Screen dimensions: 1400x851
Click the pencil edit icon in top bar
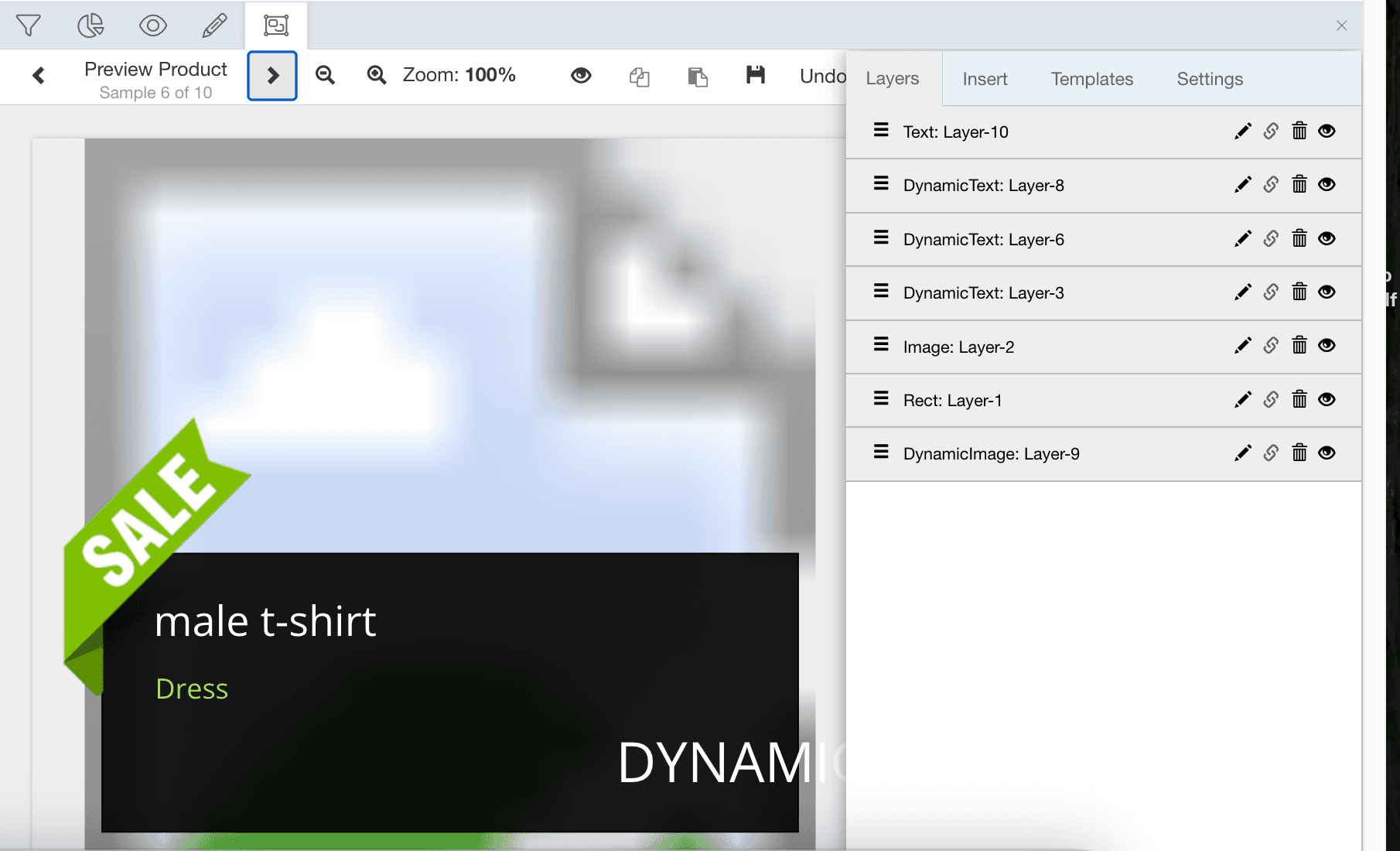click(214, 26)
